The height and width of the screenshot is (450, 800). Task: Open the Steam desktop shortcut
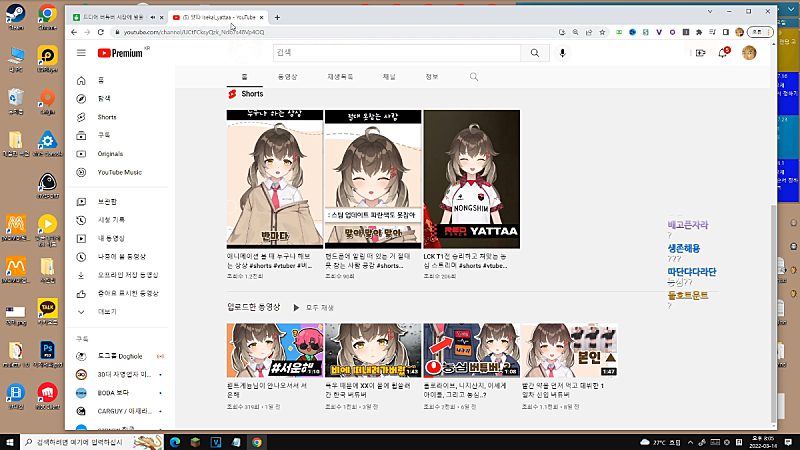[16, 17]
